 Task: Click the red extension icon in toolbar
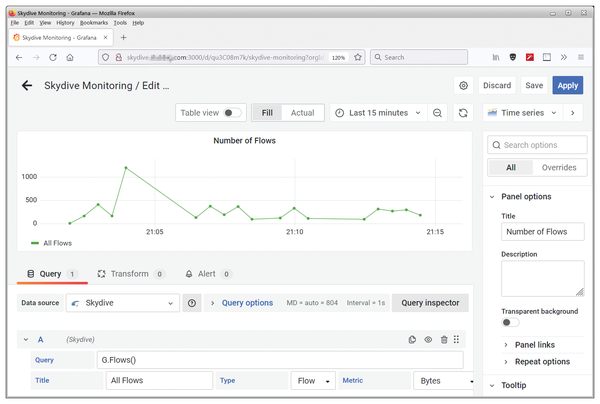click(x=530, y=57)
